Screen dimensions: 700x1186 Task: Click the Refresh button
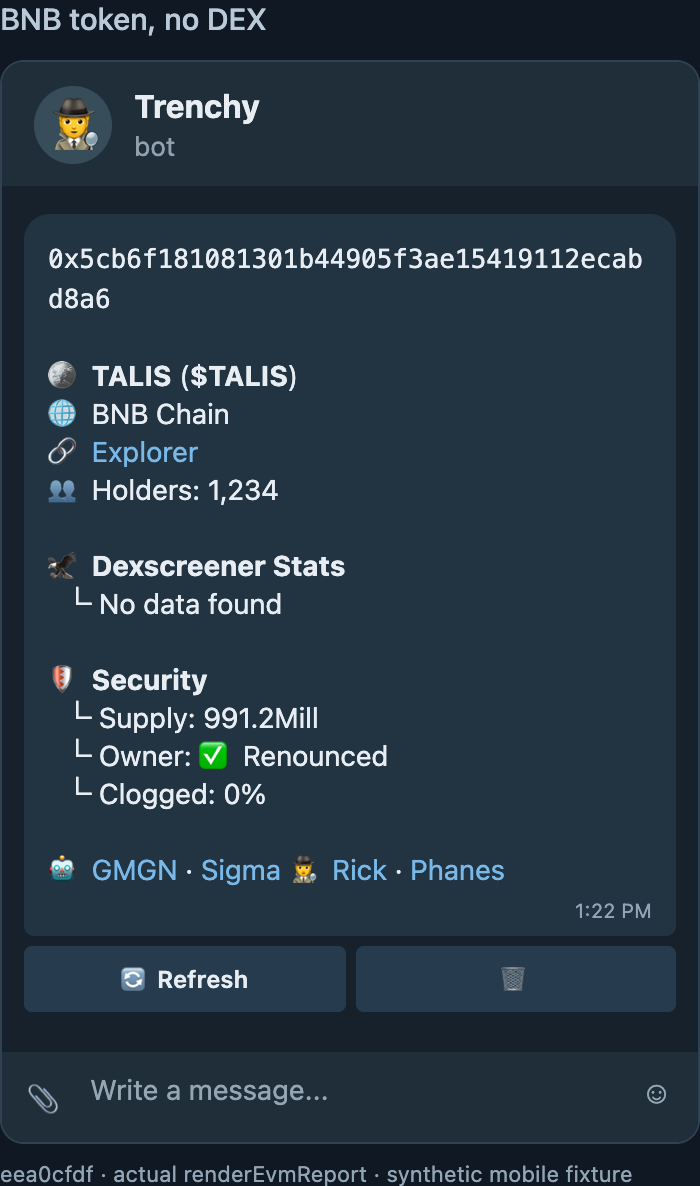tap(185, 979)
